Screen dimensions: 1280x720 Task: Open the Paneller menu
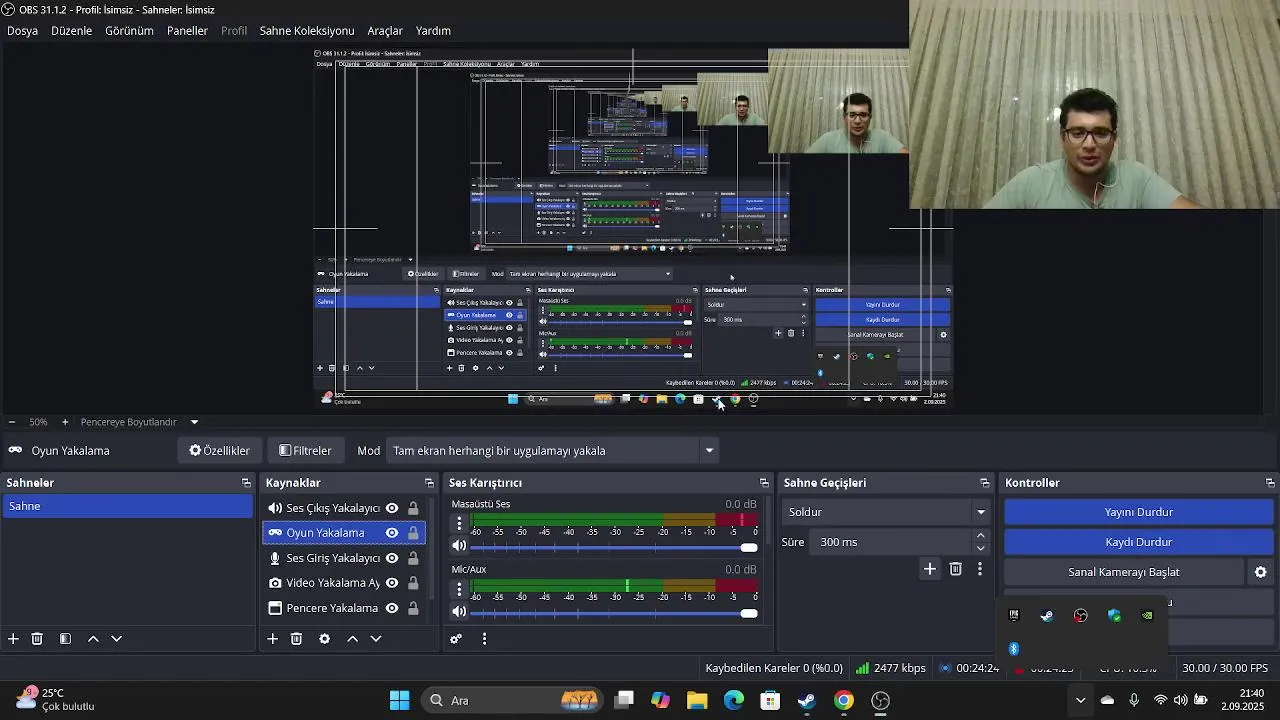pyautogui.click(x=187, y=31)
